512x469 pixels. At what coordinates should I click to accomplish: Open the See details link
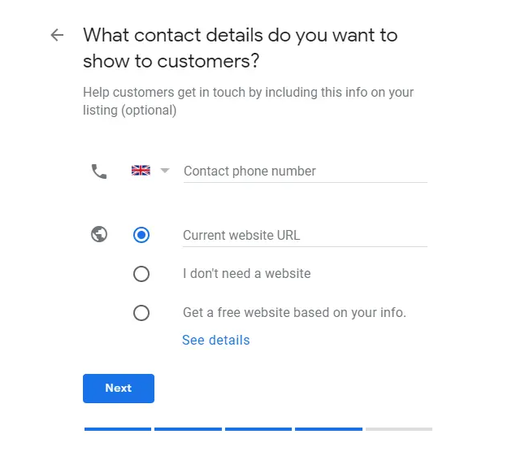216,340
